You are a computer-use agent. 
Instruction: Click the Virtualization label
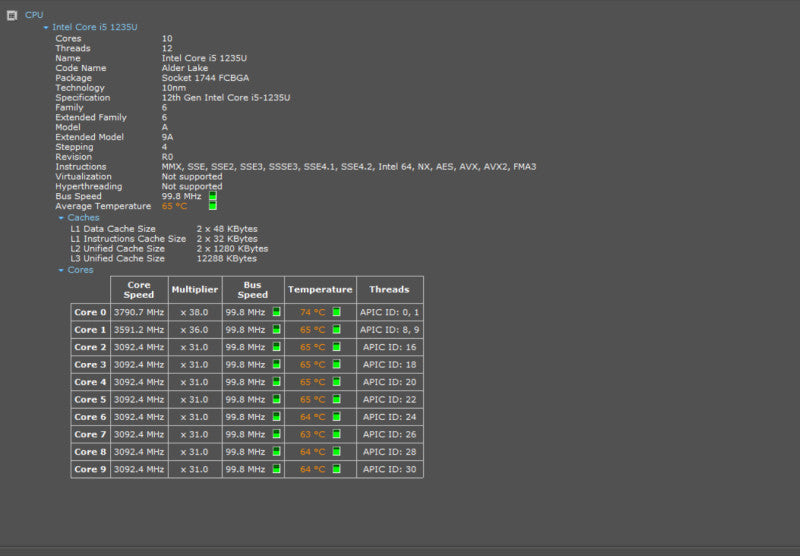83,176
